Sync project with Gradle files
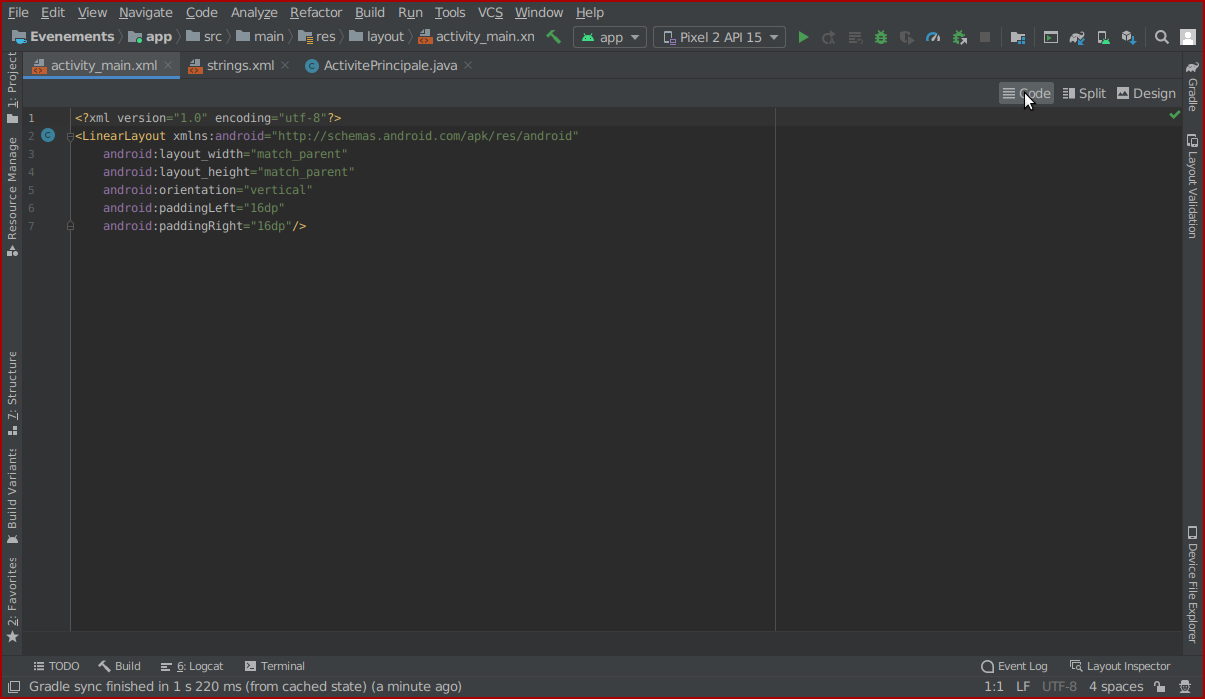Image resolution: width=1205 pixels, height=699 pixels. pyautogui.click(x=1077, y=37)
